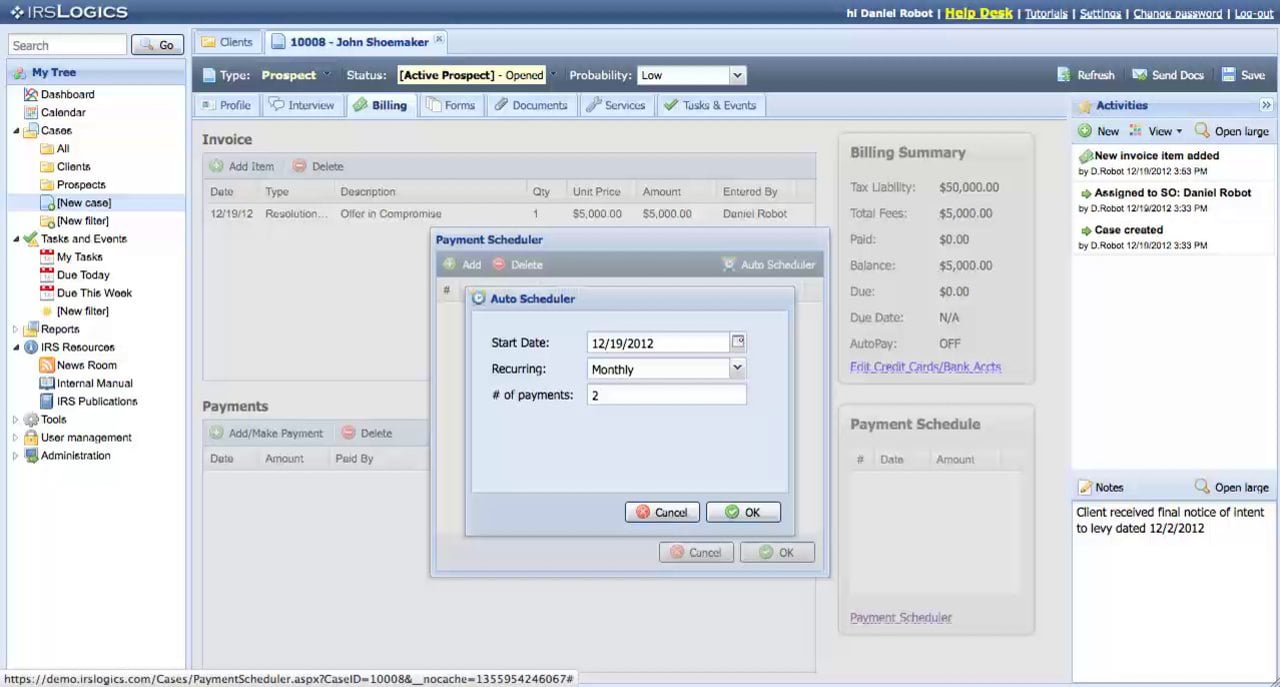Click the Go search button
The image size is (1280, 687).
pyautogui.click(x=158, y=45)
